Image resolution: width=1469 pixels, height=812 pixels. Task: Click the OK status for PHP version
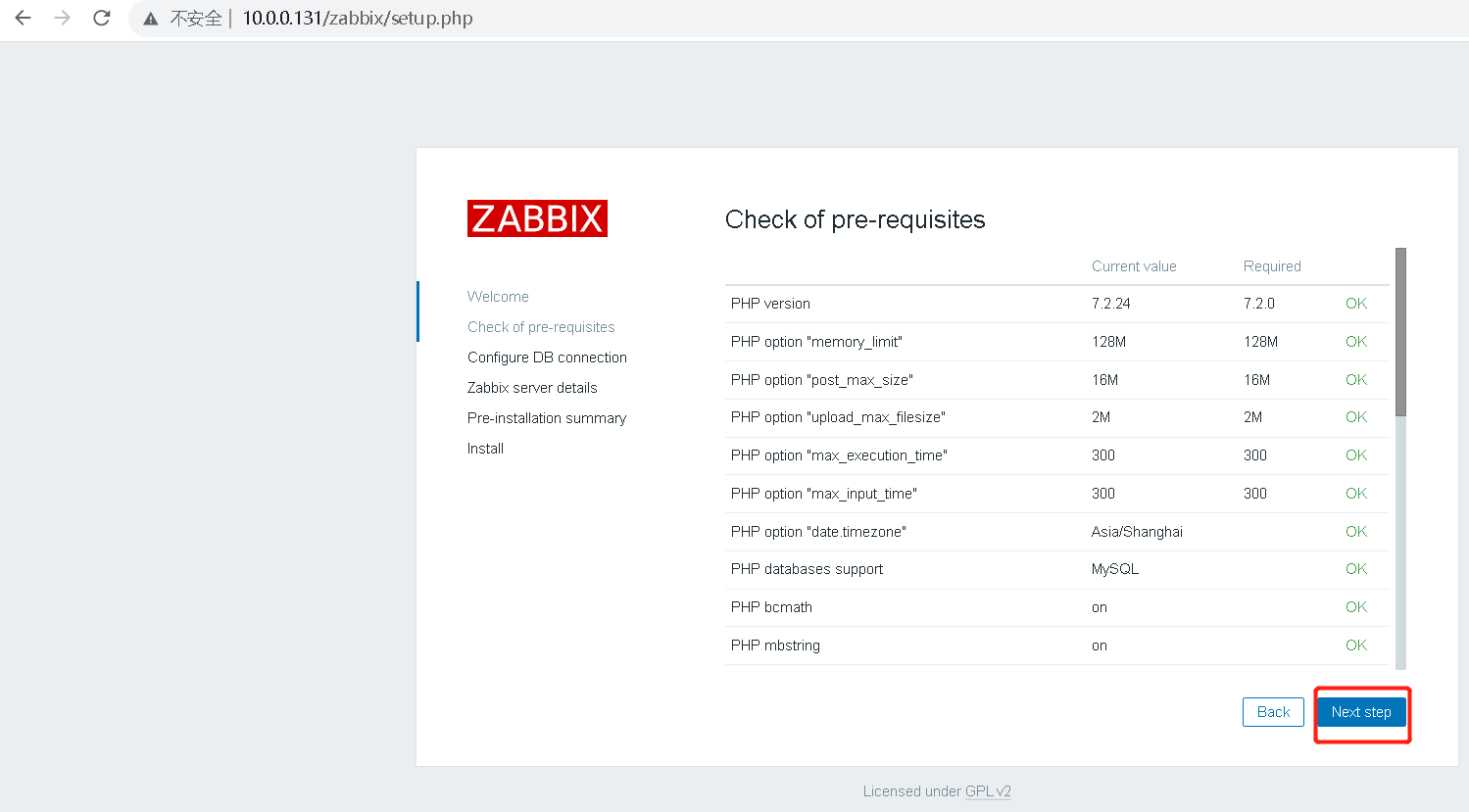pyautogui.click(x=1356, y=304)
